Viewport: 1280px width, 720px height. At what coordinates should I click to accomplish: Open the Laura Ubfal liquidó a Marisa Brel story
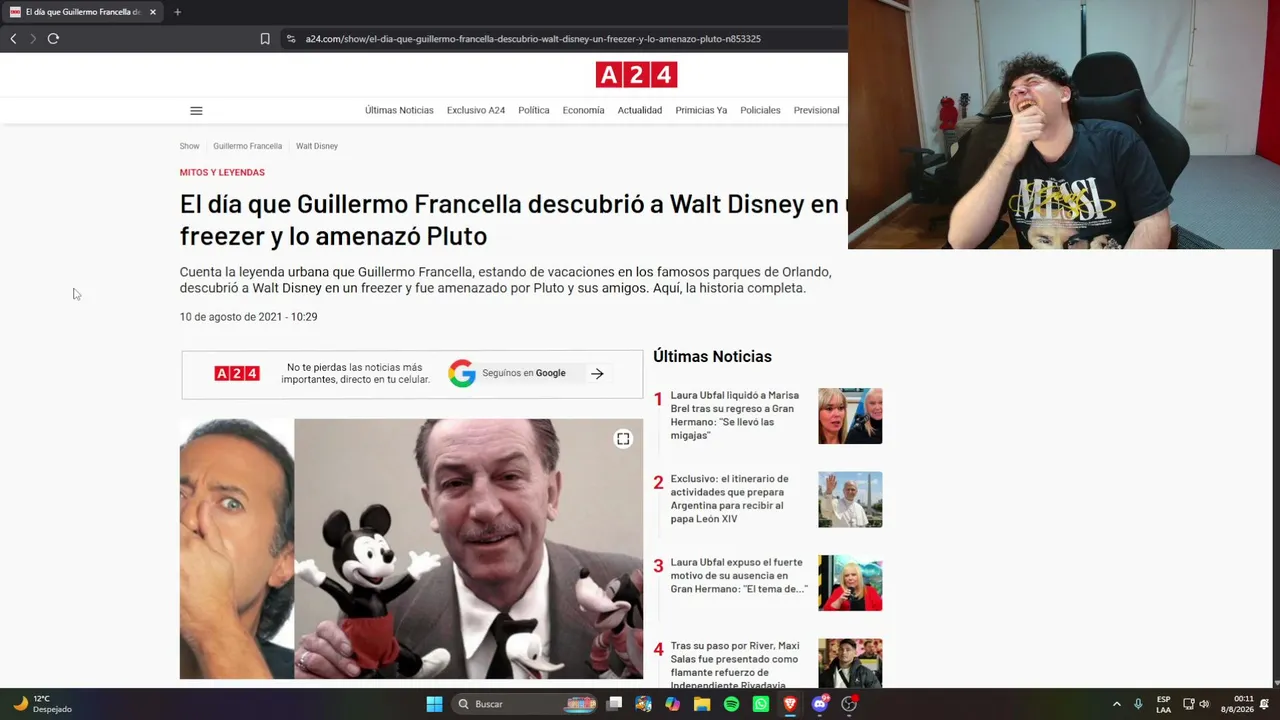pos(735,415)
